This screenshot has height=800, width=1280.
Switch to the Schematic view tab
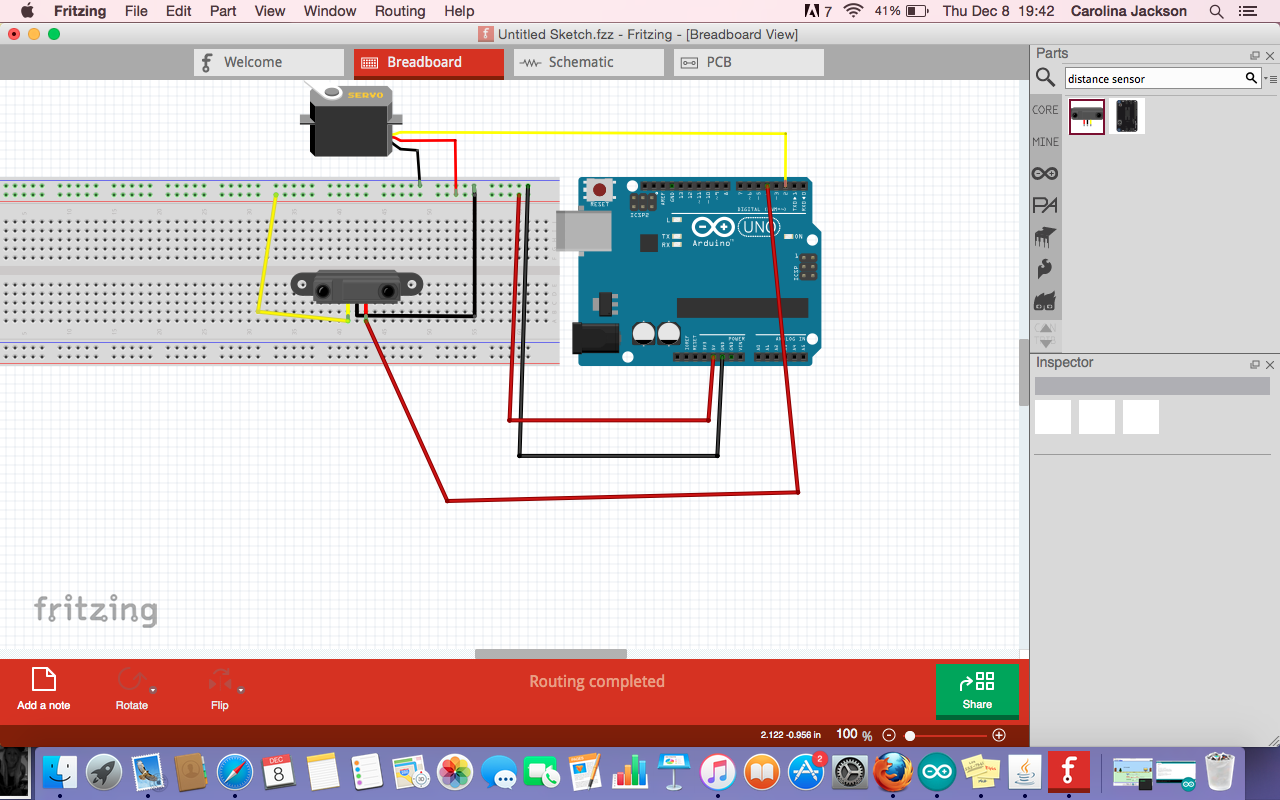tap(589, 62)
